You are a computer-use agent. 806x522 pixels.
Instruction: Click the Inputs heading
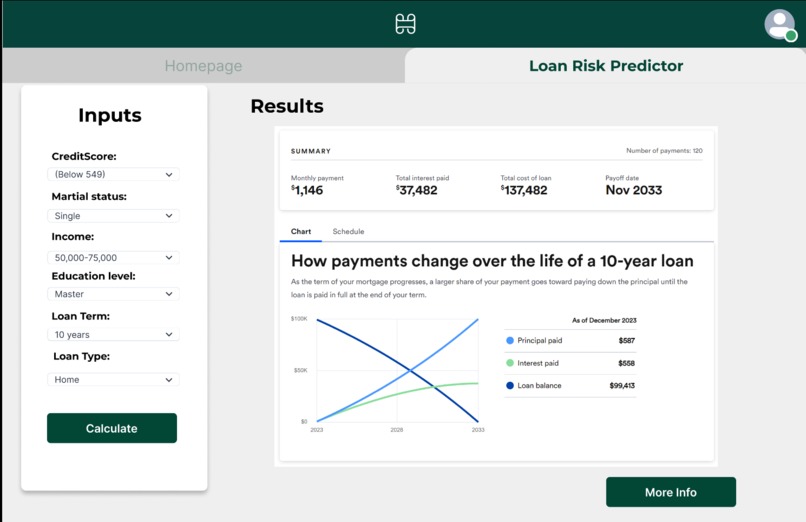(109, 115)
